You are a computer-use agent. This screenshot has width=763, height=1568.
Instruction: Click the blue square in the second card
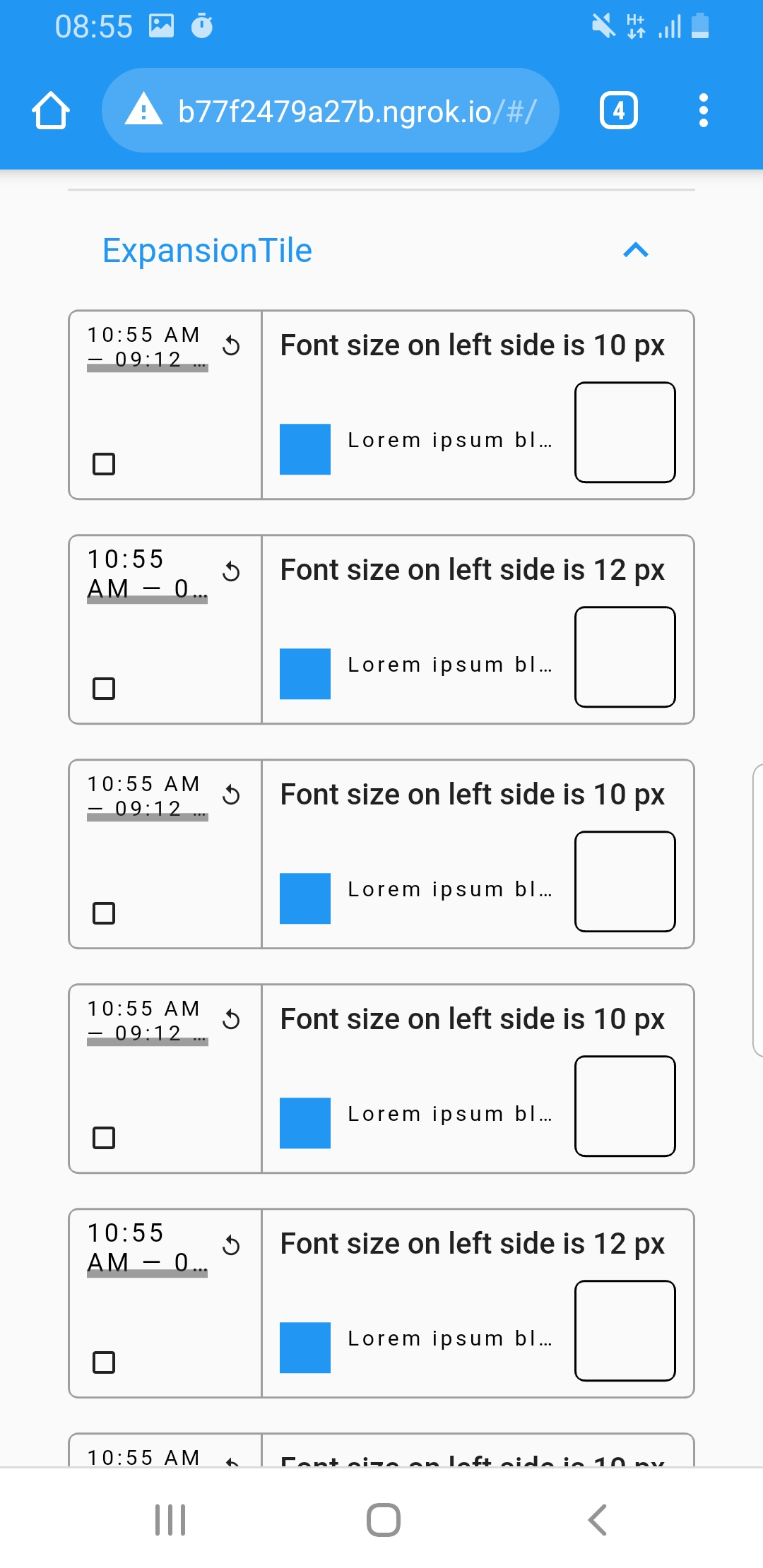(304, 672)
